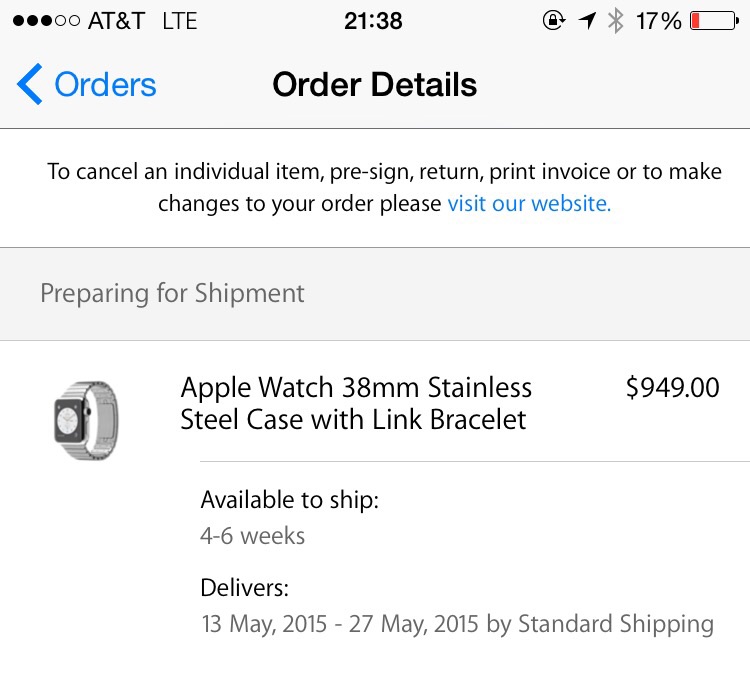Viewport: 750px width, 696px height.
Task: Tap the rotation lock status icon
Action: click(553, 21)
